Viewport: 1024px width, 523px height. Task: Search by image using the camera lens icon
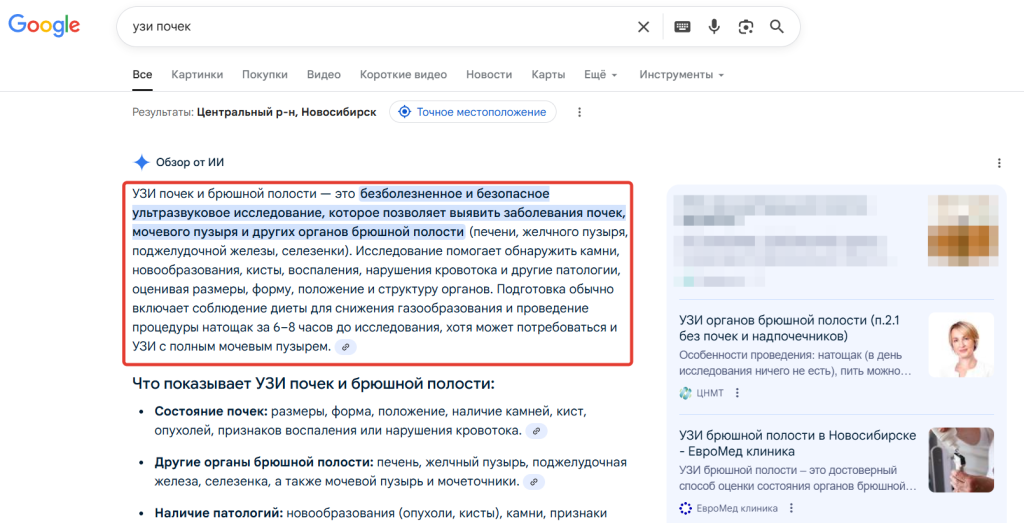click(746, 27)
